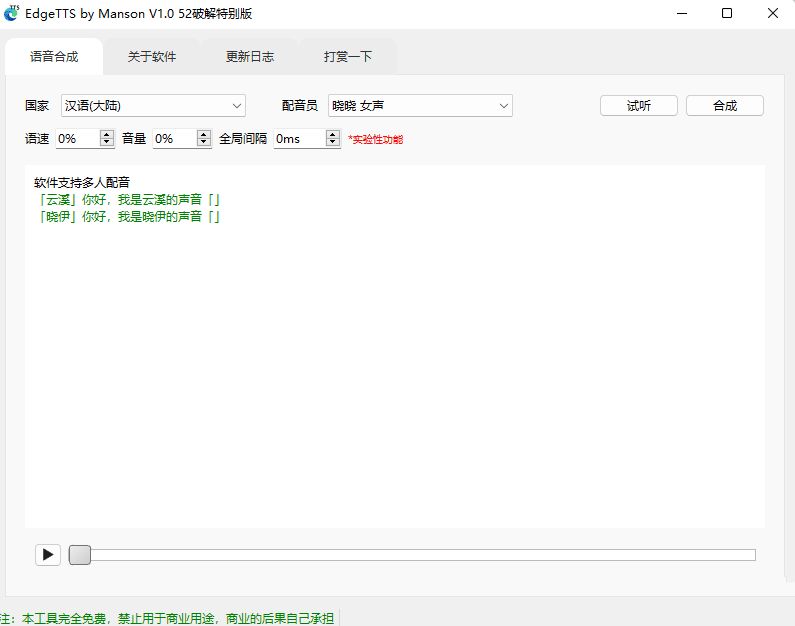This screenshot has height=626, width=795.
Task: Click the EdgeTTS app icon in title bar
Action: [11, 13]
